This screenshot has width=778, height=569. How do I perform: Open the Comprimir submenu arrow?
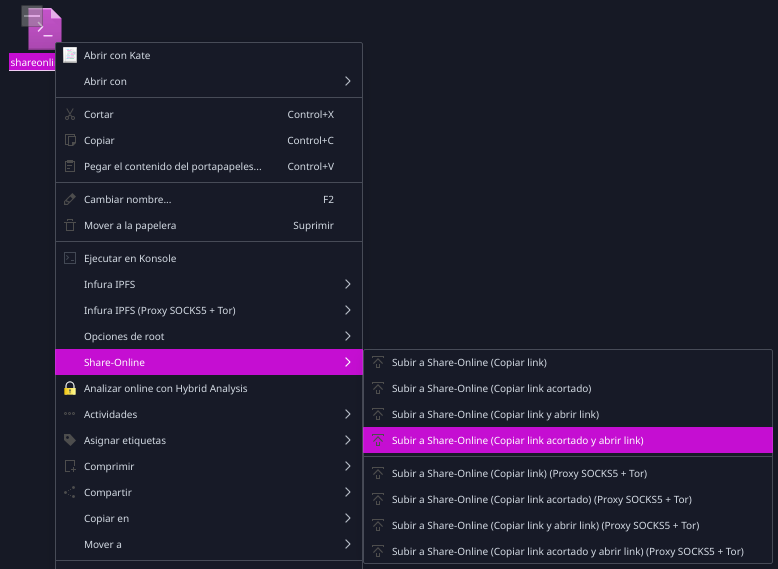click(348, 466)
